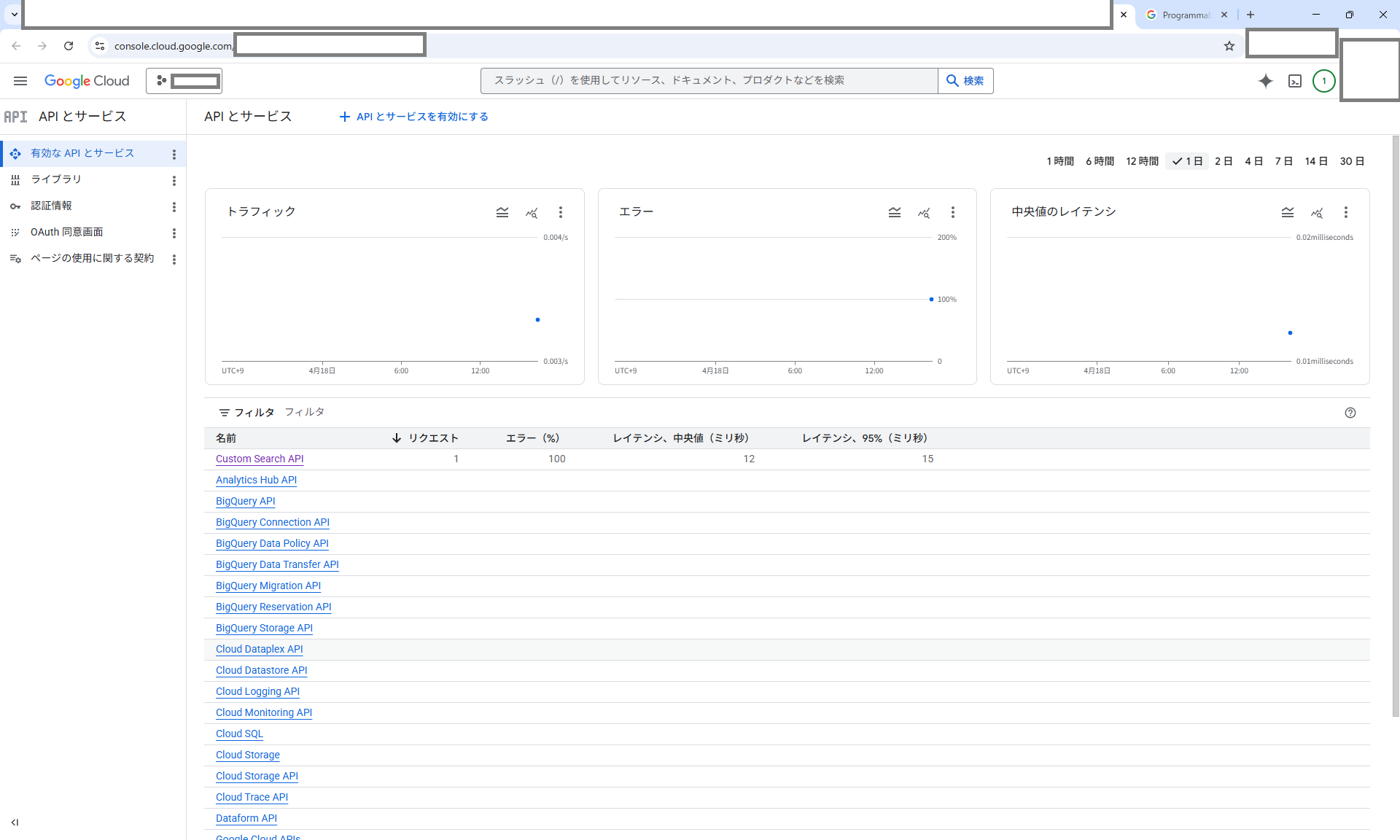Open notifications badge showing 1
The height and width of the screenshot is (840, 1400).
click(x=1324, y=81)
